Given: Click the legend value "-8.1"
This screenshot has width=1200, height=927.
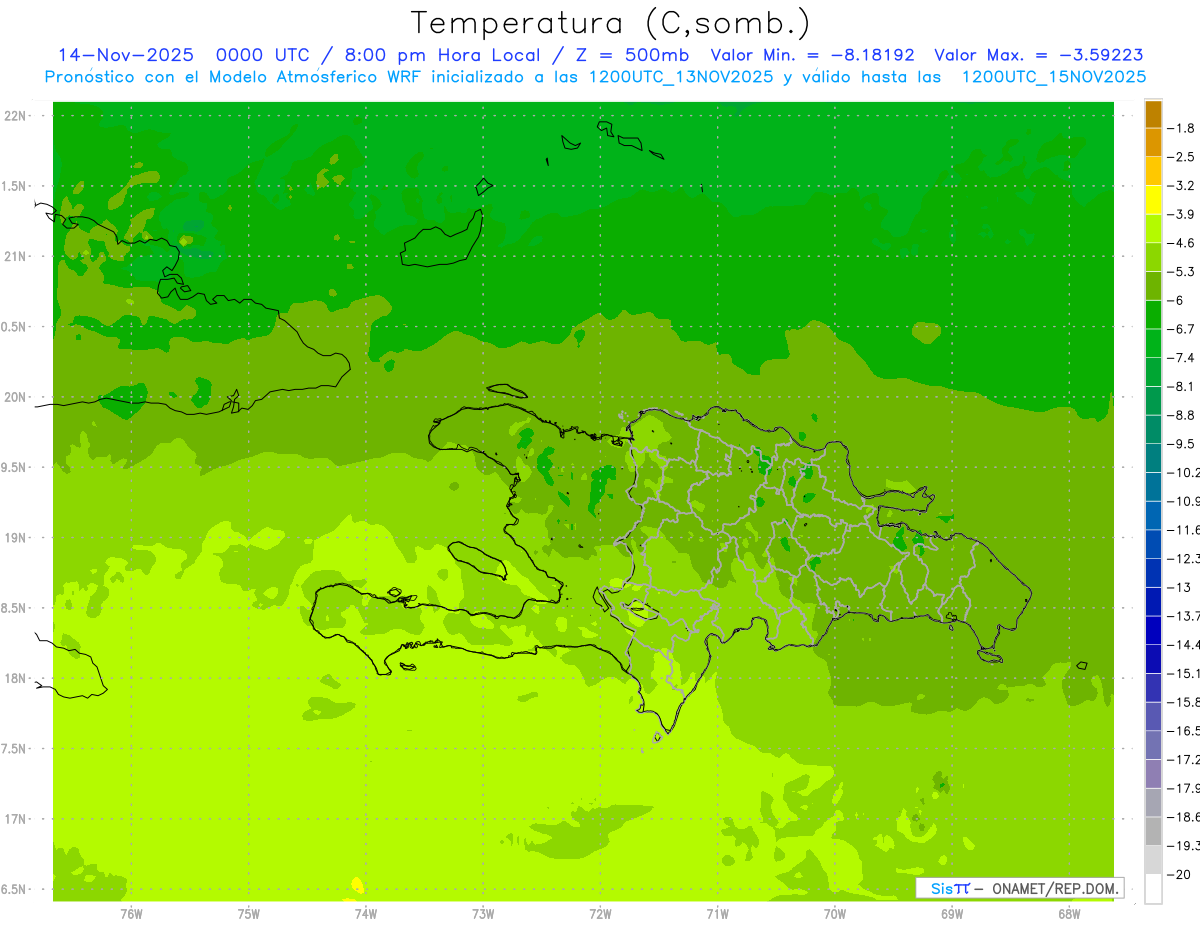Looking at the screenshot, I should pyautogui.click(x=1181, y=386).
